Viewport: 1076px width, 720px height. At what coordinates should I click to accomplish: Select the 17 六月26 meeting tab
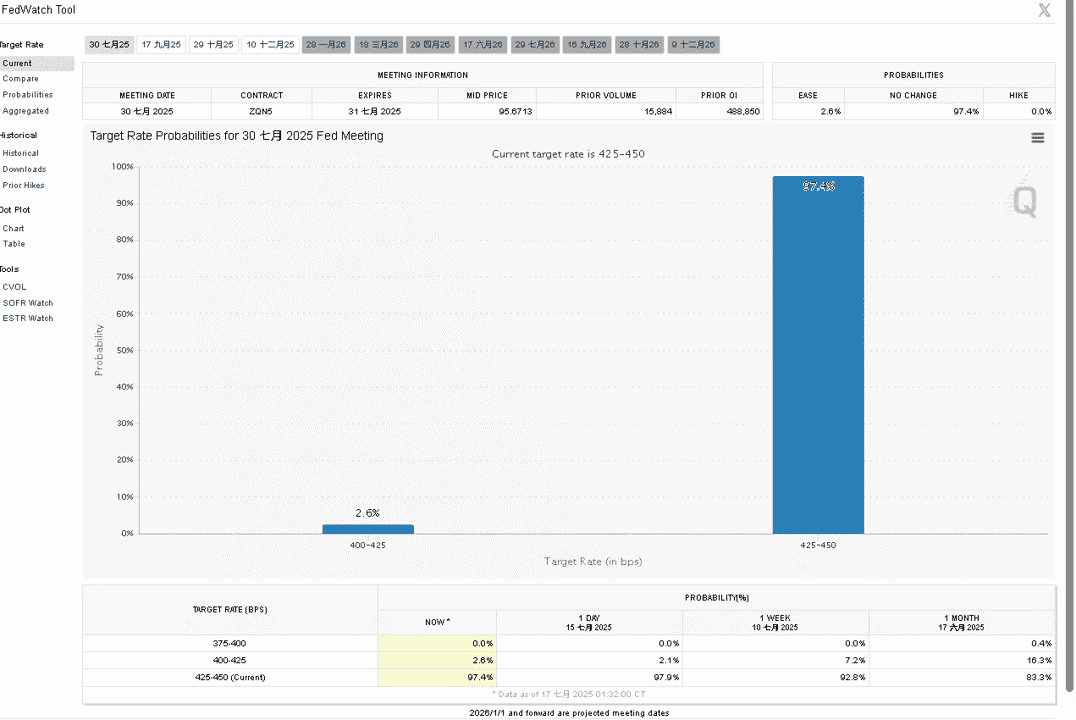tap(483, 45)
